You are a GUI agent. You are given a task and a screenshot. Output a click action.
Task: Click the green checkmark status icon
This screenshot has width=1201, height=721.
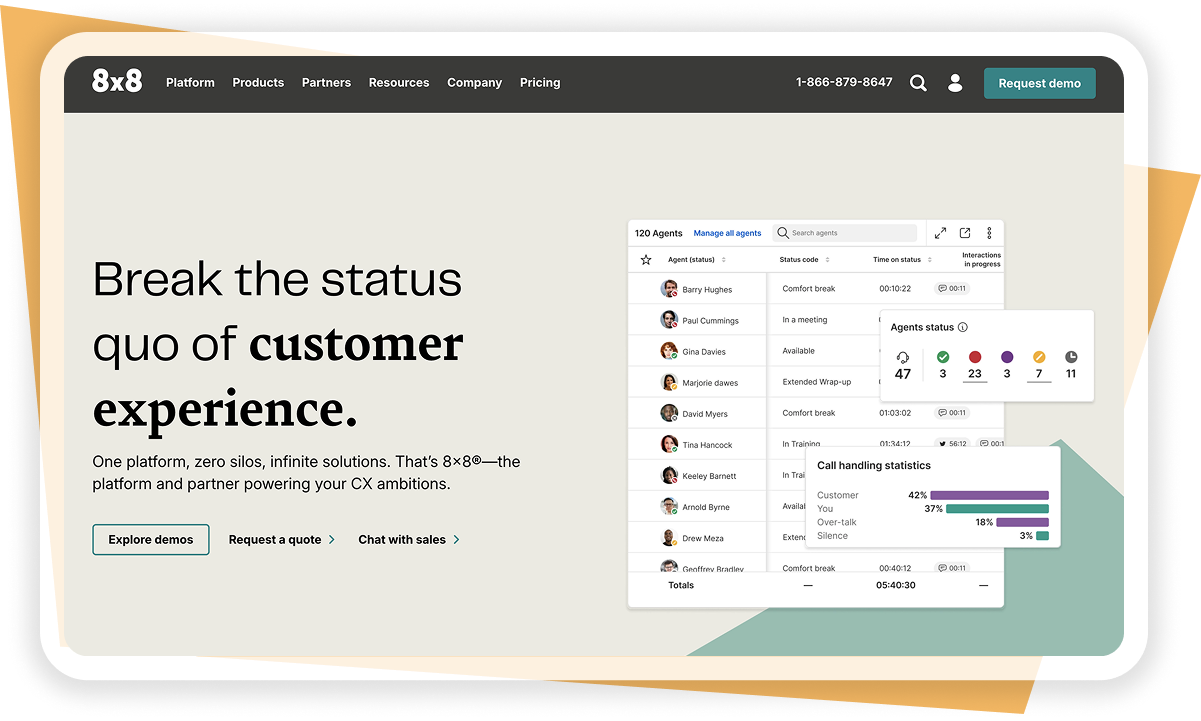pos(943,357)
